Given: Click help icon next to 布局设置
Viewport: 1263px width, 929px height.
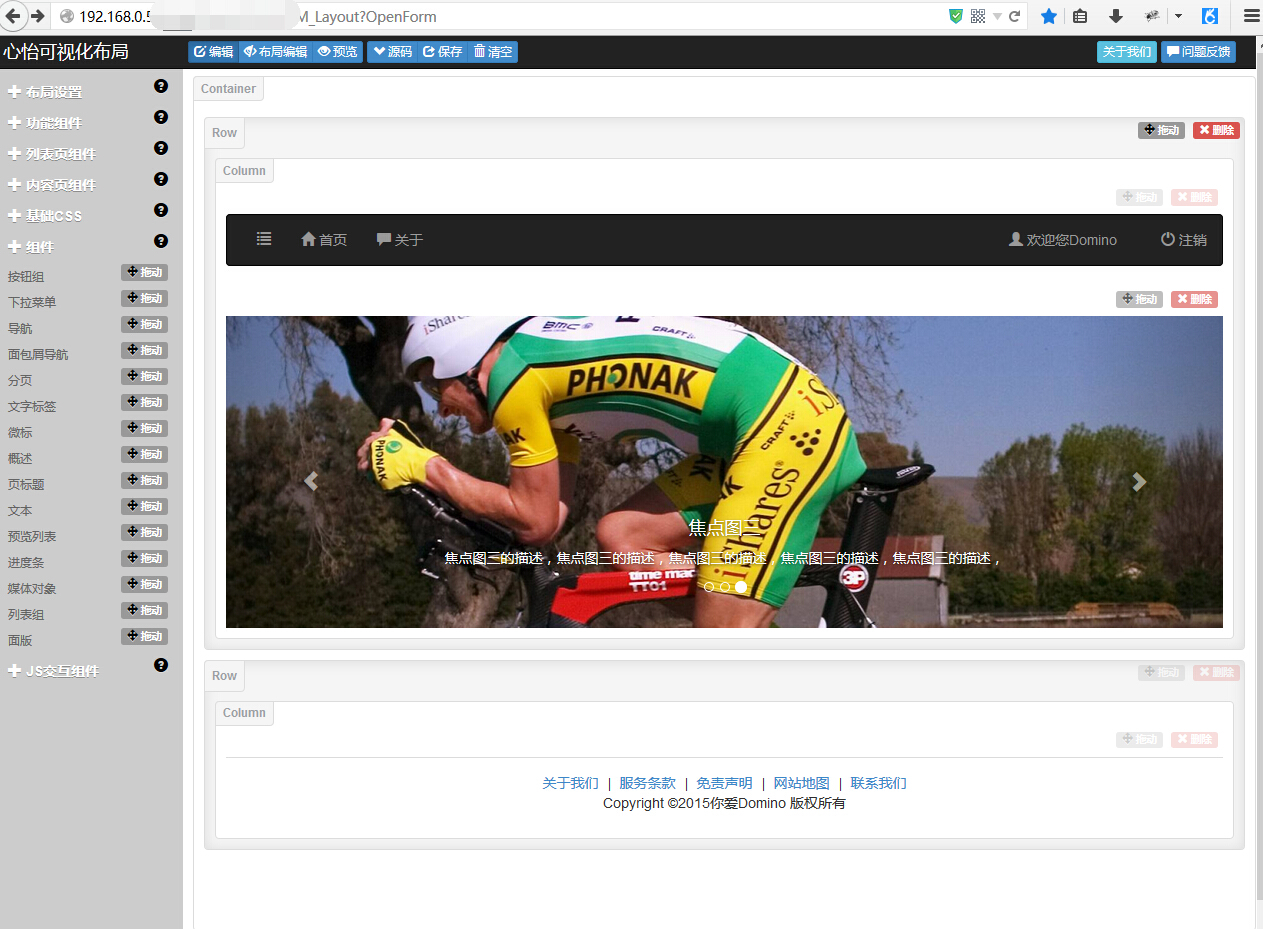Looking at the screenshot, I should tap(161, 87).
